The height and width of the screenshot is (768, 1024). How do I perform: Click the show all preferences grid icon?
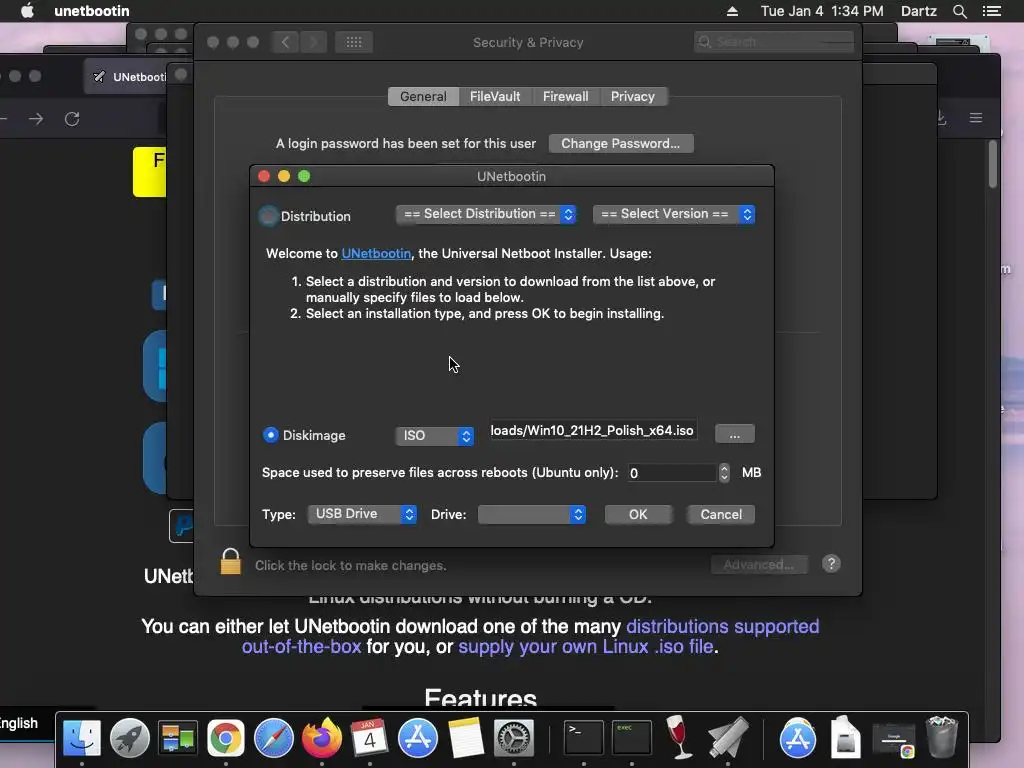[x=354, y=42]
